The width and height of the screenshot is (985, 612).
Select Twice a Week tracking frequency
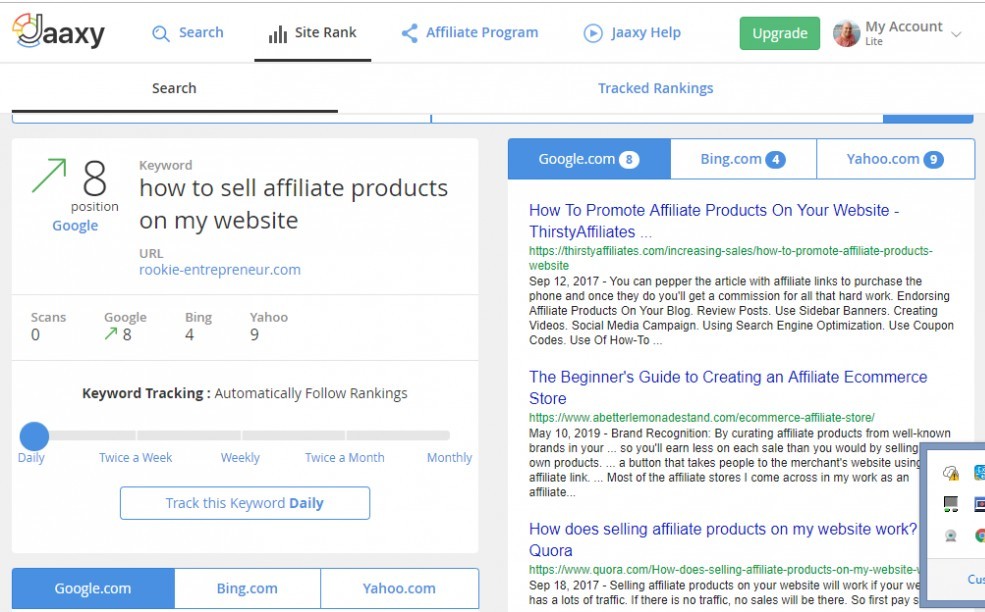click(x=134, y=457)
